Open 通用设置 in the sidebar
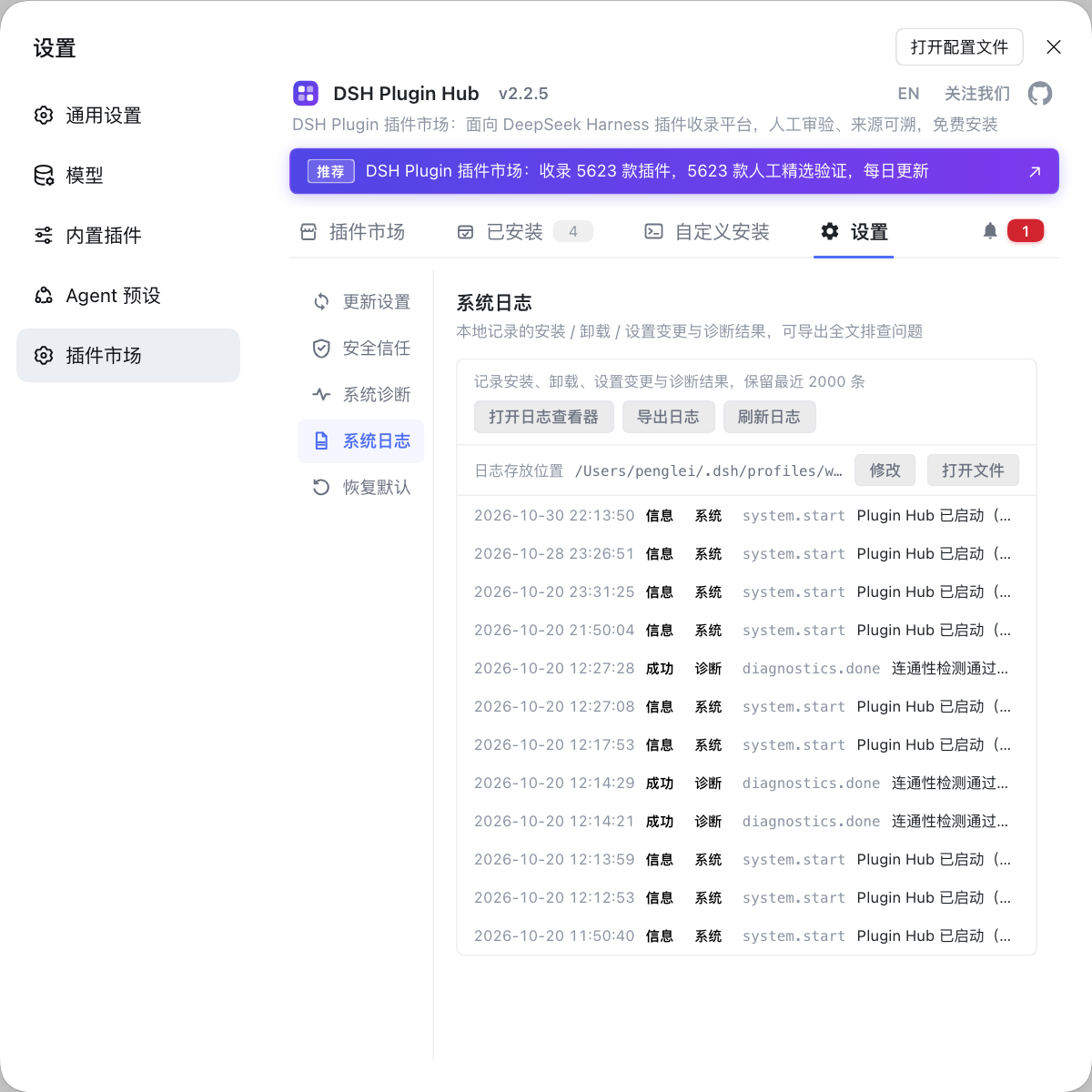The image size is (1092, 1092). (128, 116)
